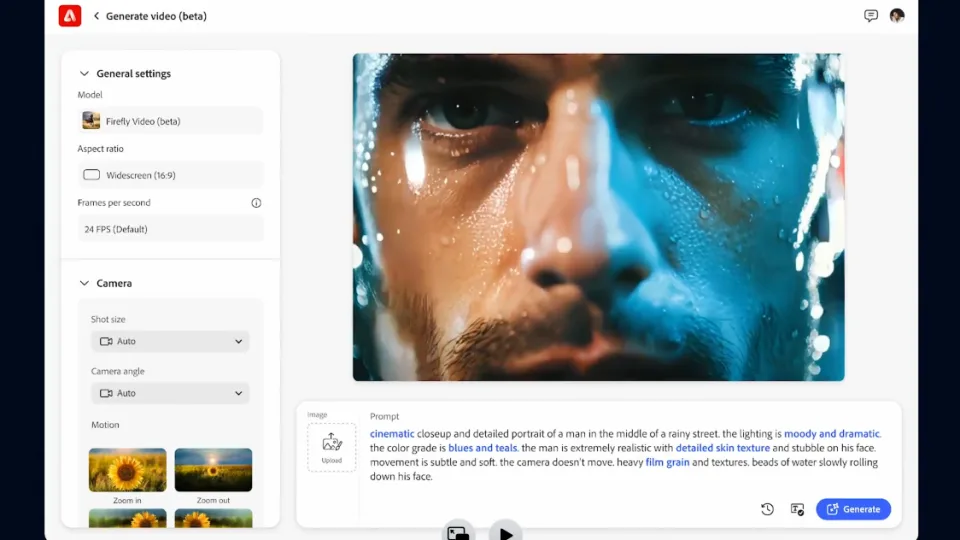This screenshot has height=540, width=960.
Task: Click the picture-in-picture icon below the prompt
Action: (458, 533)
